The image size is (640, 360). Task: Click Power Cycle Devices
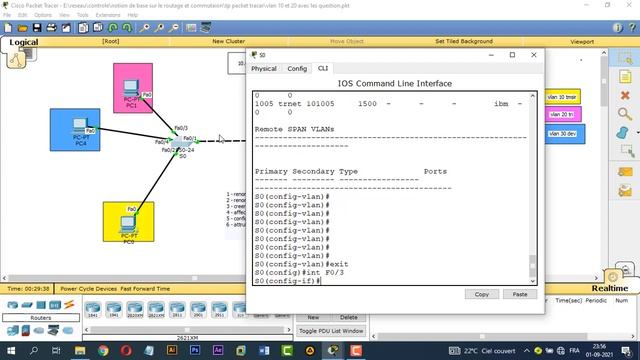point(89,289)
